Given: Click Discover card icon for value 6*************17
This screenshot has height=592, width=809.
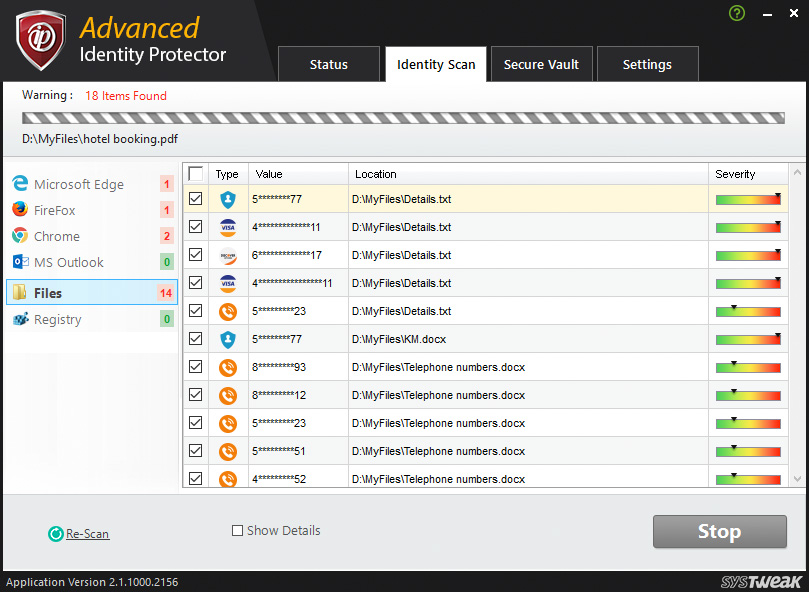Looking at the screenshot, I should (x=228, y=255).
